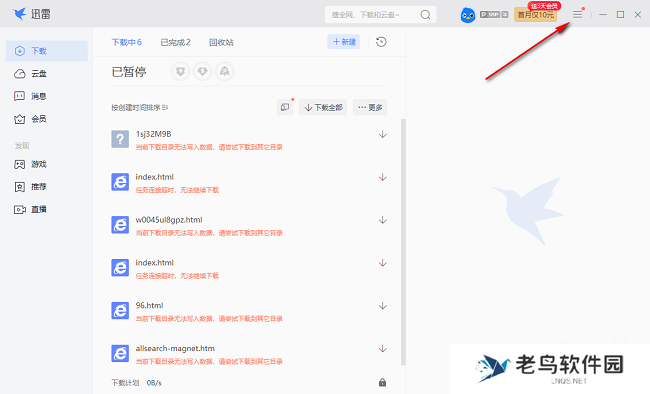This screenshot has height=394, width=650.
Task: Click the multi-select icon with red dot
Action: coord(285,107)
